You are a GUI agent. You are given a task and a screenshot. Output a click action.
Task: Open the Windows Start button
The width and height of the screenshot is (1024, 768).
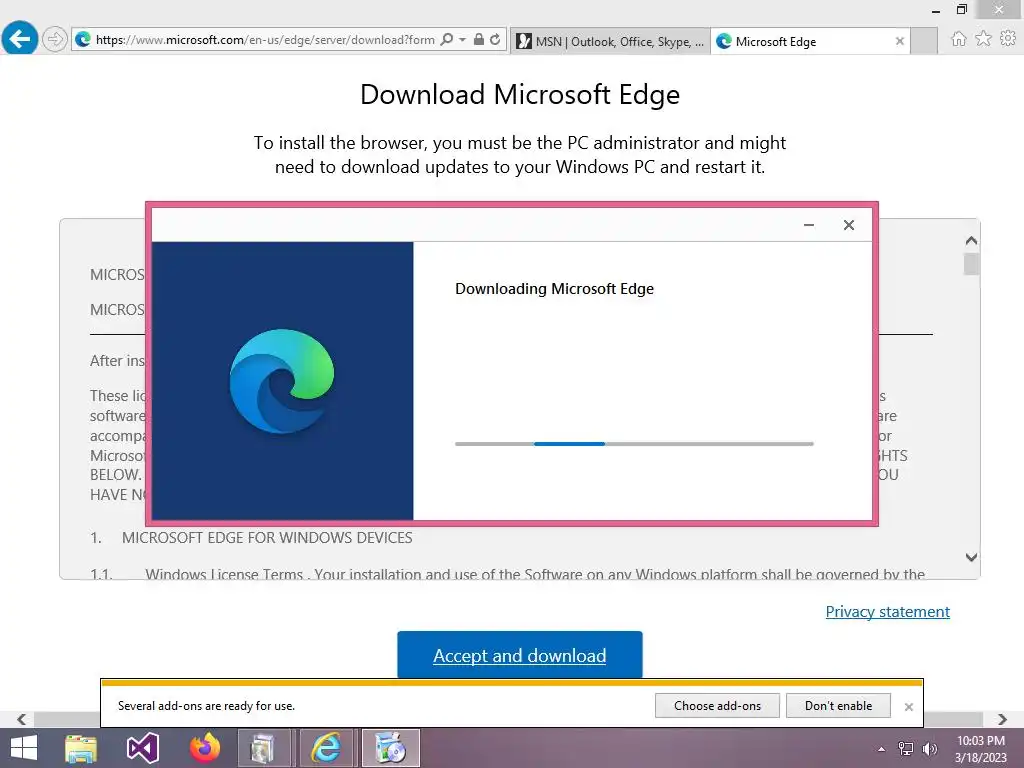click(24, 748)
